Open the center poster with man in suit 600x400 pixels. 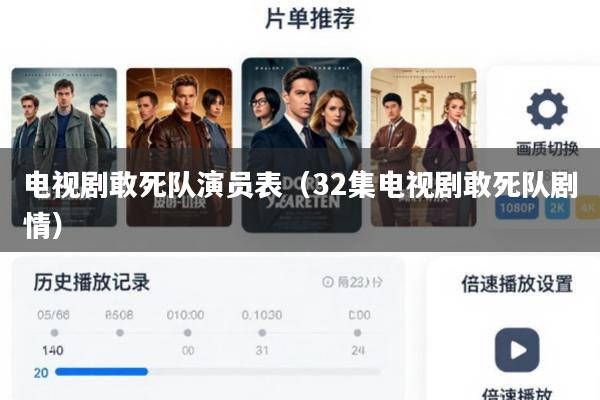tap(302, 145)
